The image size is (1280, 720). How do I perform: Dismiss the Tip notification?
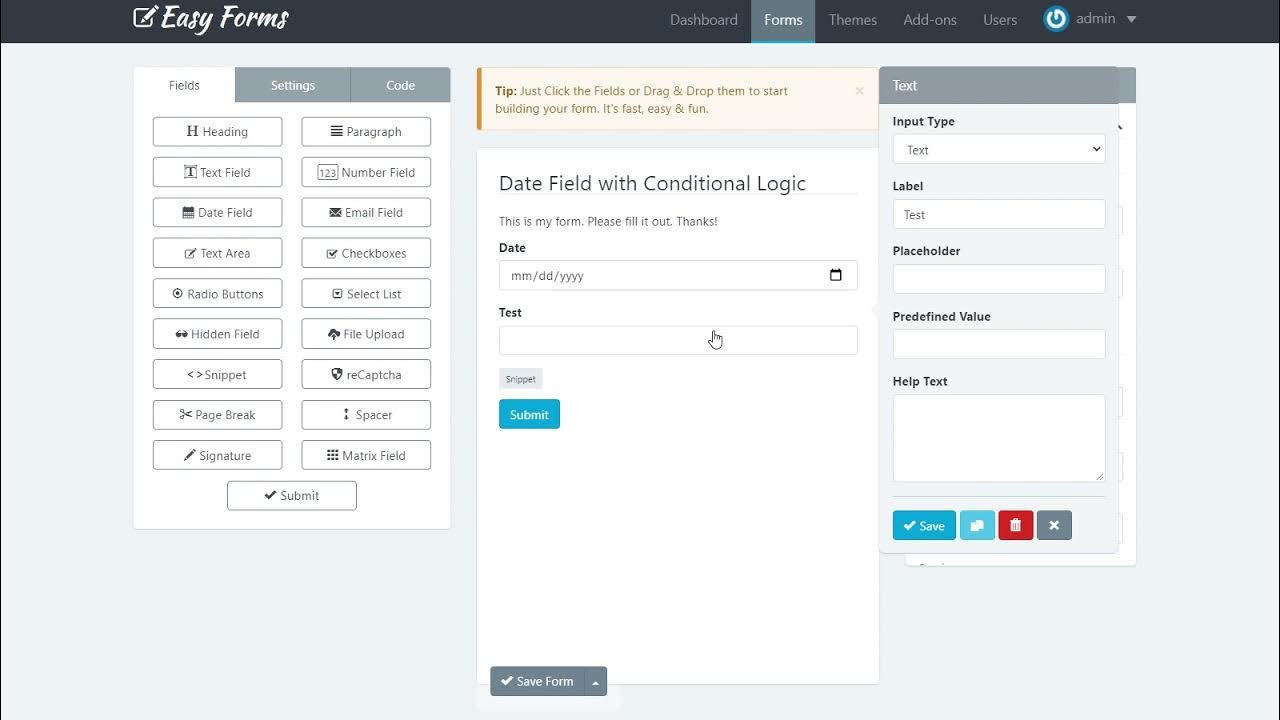(859, 91)
